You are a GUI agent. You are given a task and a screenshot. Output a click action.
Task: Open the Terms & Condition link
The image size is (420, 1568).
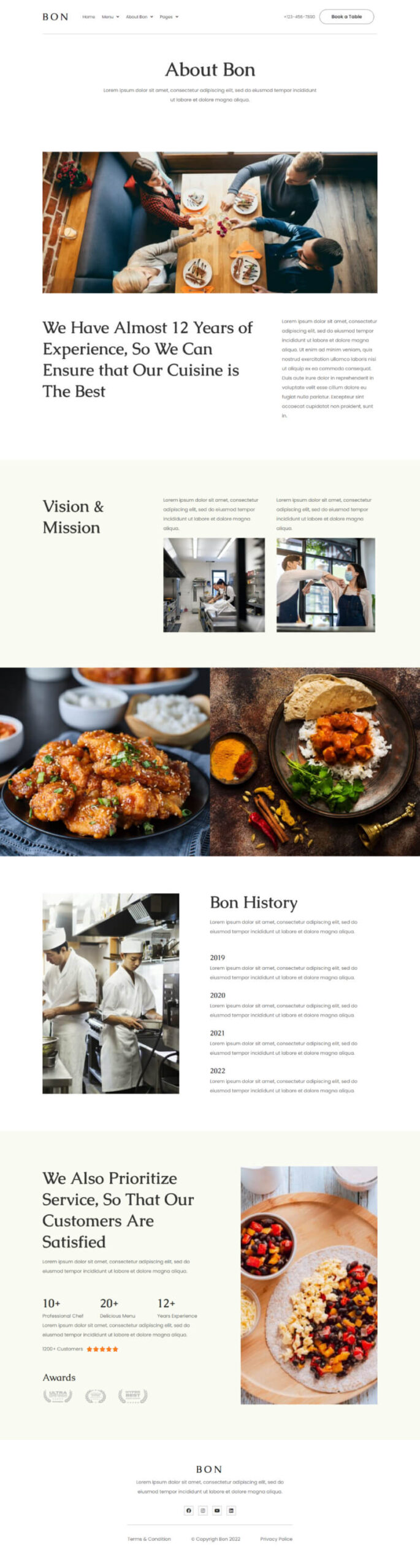(x=149, y=1538)
